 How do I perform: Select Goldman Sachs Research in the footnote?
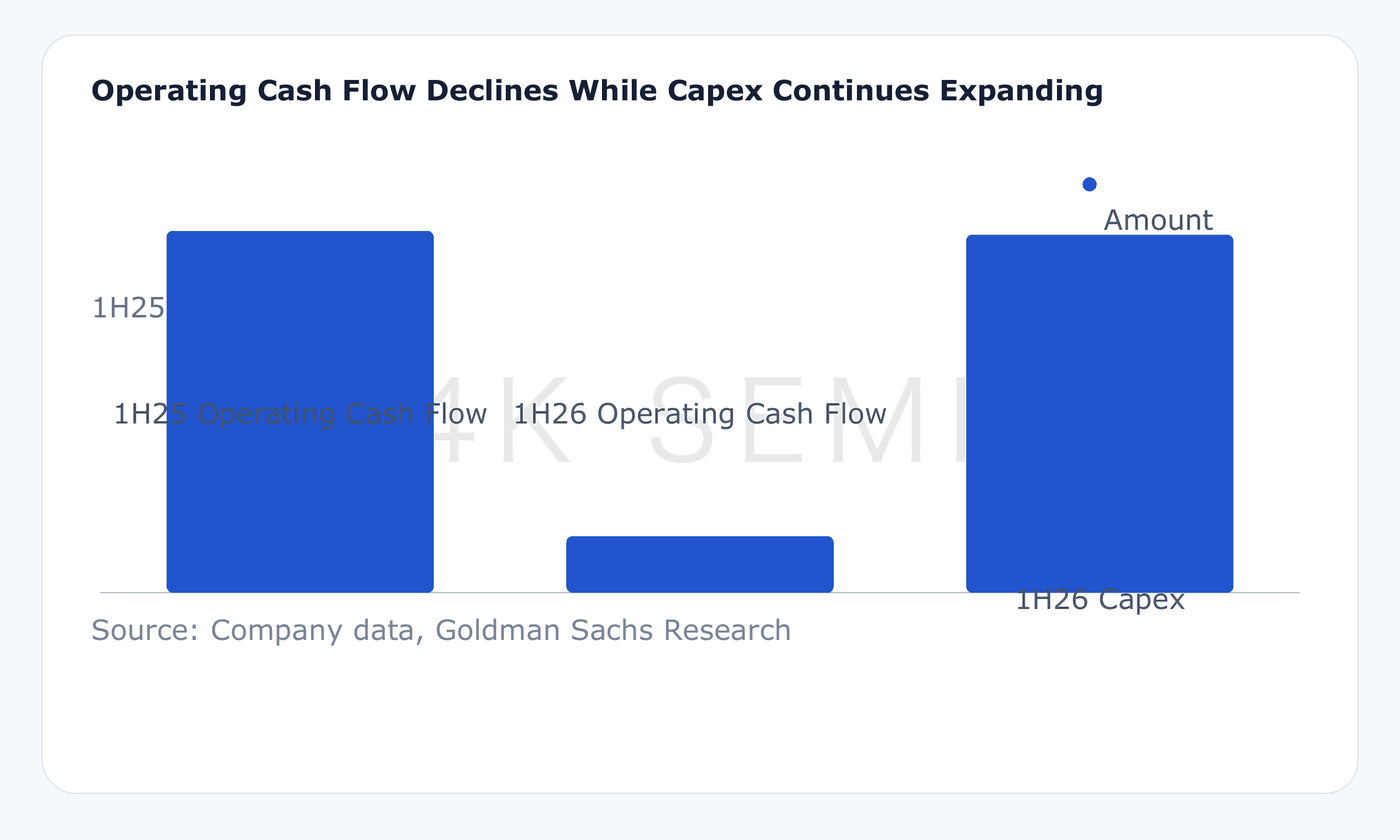pyautogui.click(x=614, y=630)
